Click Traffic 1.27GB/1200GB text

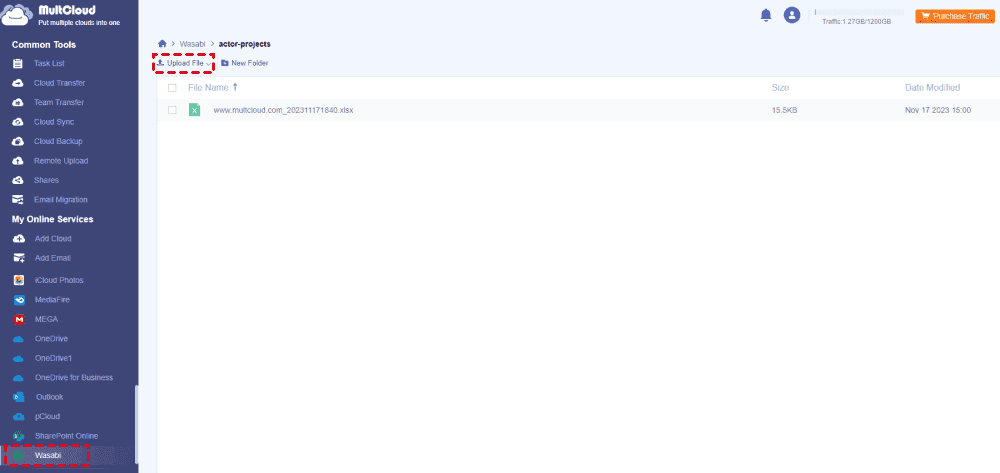pyautogui.click(x=857, y=22)
